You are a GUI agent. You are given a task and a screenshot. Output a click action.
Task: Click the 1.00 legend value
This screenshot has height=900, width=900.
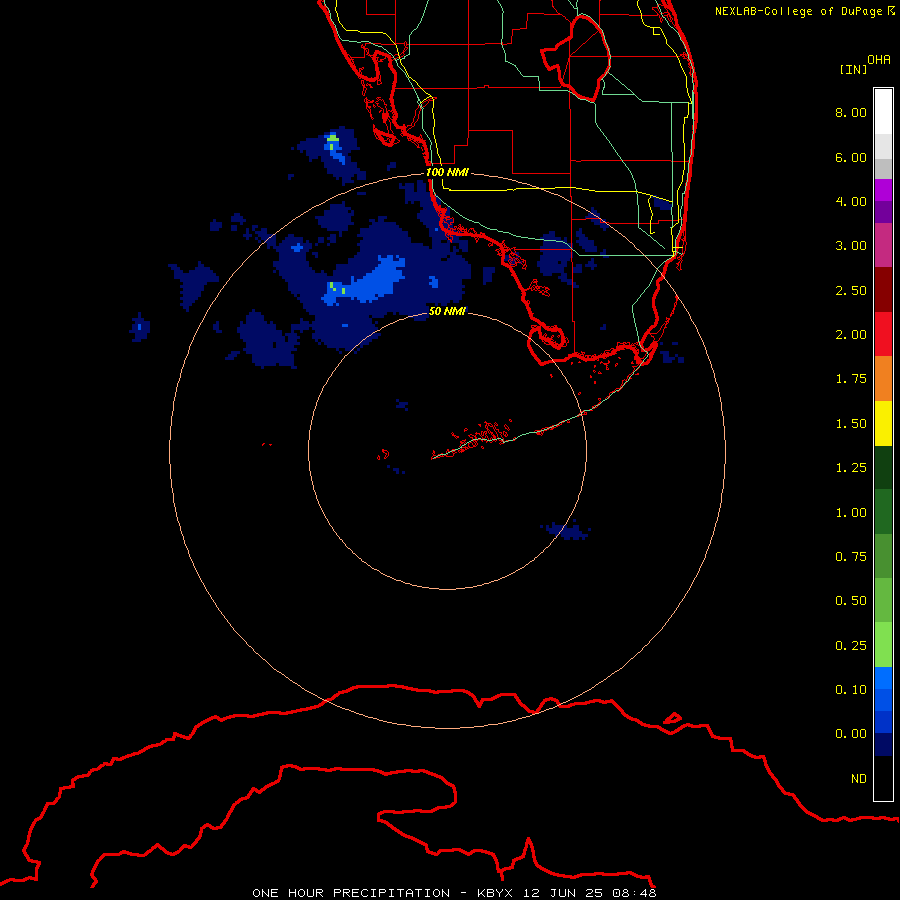[851, 513]
